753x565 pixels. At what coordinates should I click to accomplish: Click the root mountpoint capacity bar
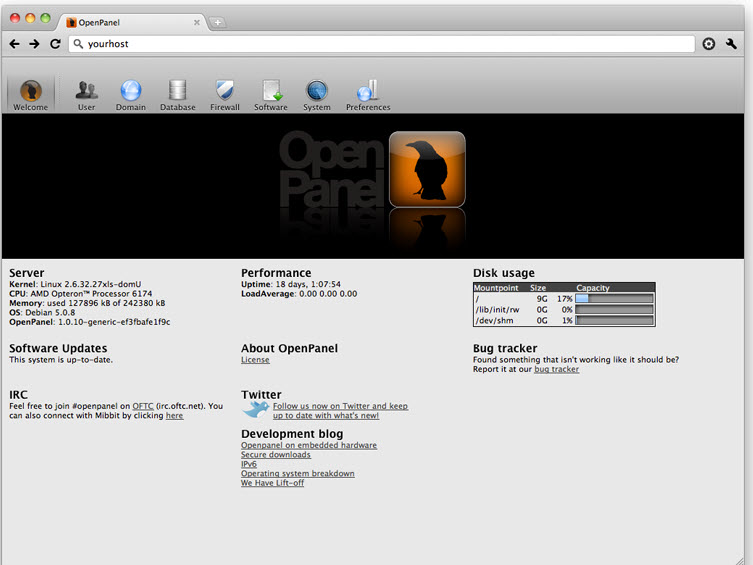pyautogui.click(x=614, y=299)
